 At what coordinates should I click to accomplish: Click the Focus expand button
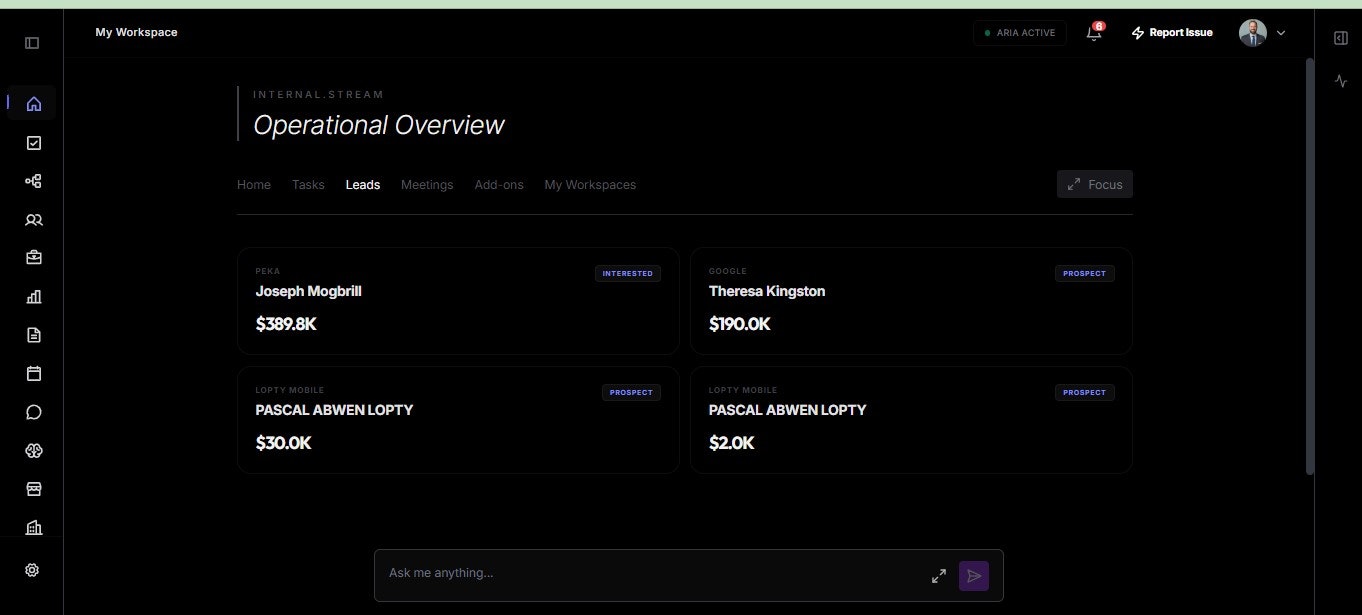coord(1094,184)
